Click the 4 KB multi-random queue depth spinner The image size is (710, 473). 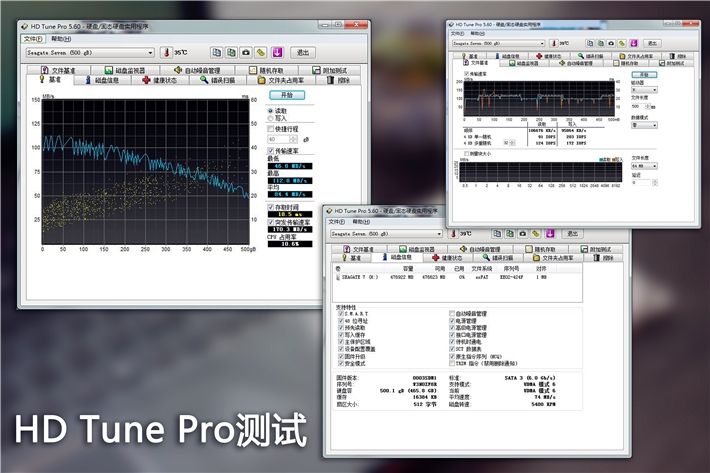tap(512, 143)
